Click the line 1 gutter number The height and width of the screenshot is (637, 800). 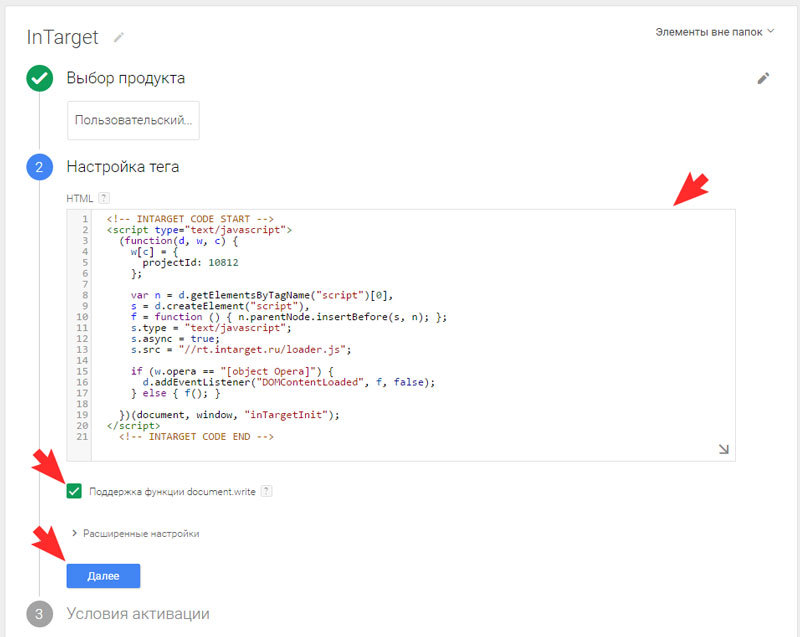point(85,219)
